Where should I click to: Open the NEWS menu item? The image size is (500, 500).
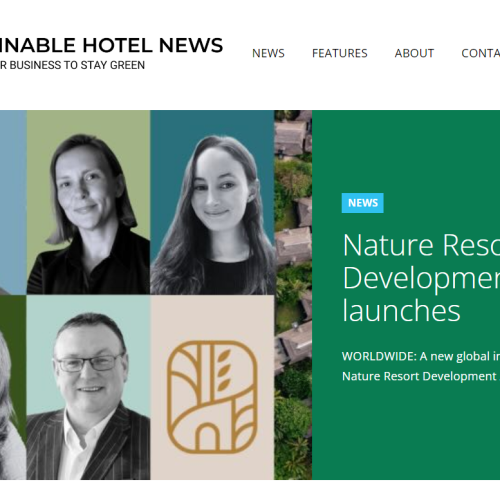click(268, 53)
